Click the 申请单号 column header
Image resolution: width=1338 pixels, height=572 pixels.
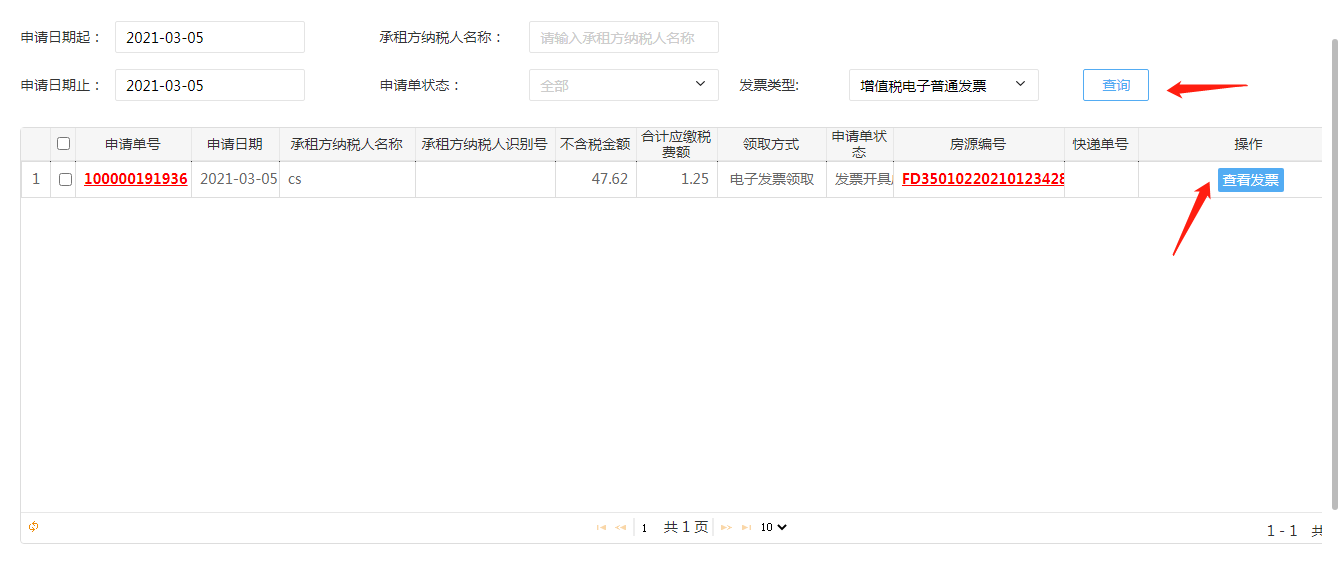(x=133, y=144)
